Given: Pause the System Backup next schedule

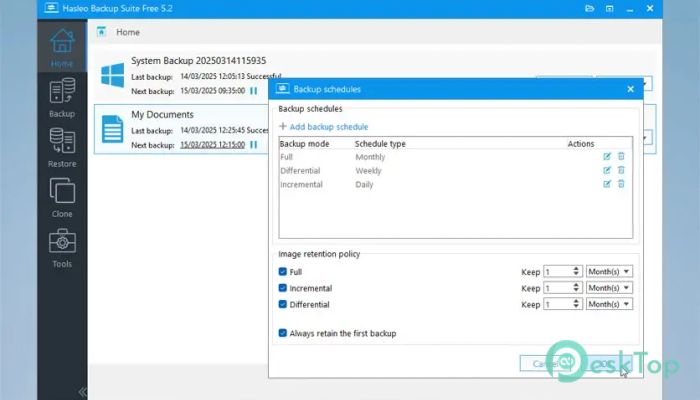Looking at the screenshot, I should (x=254, y=91).
